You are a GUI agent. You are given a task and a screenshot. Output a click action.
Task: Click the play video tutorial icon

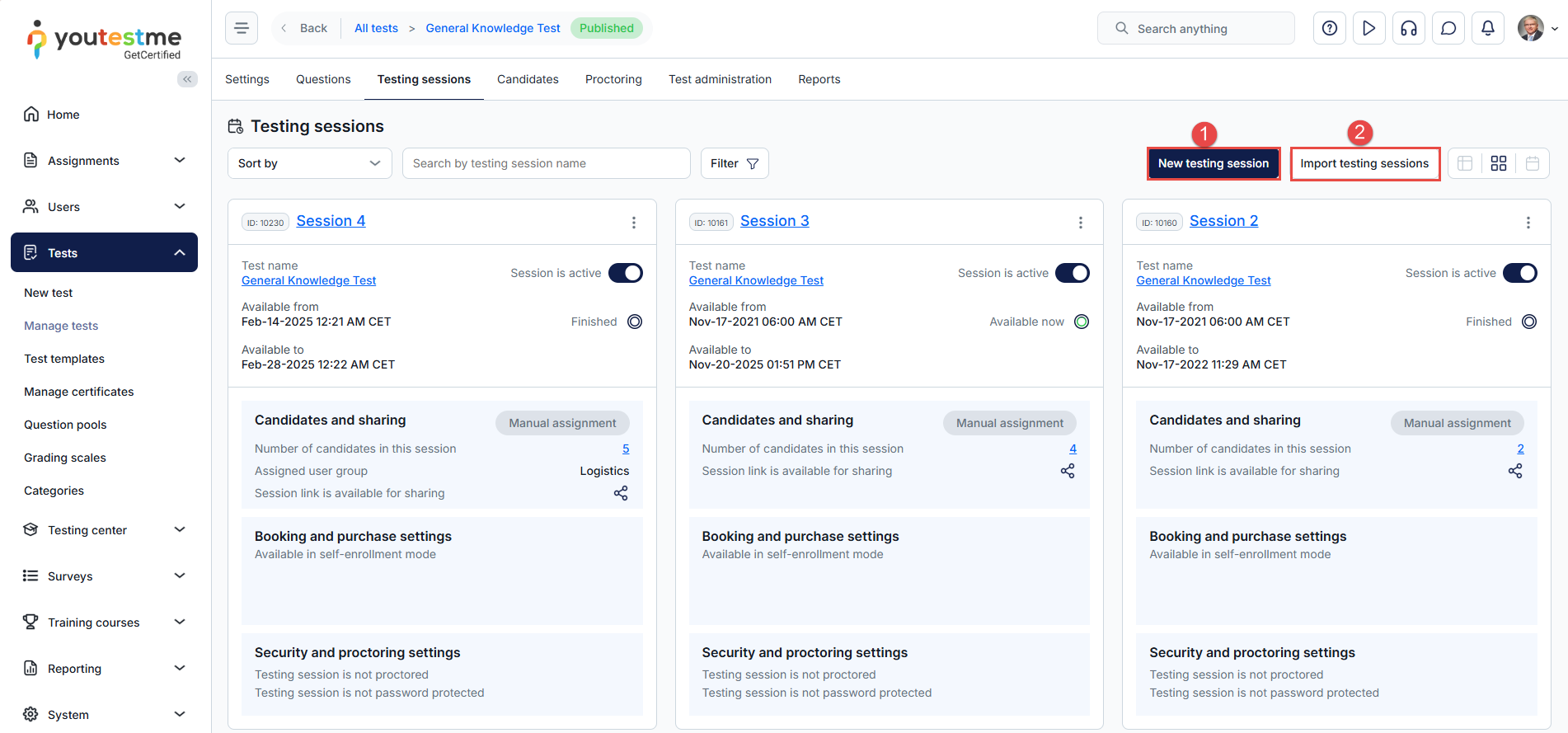coord(1368,28)
